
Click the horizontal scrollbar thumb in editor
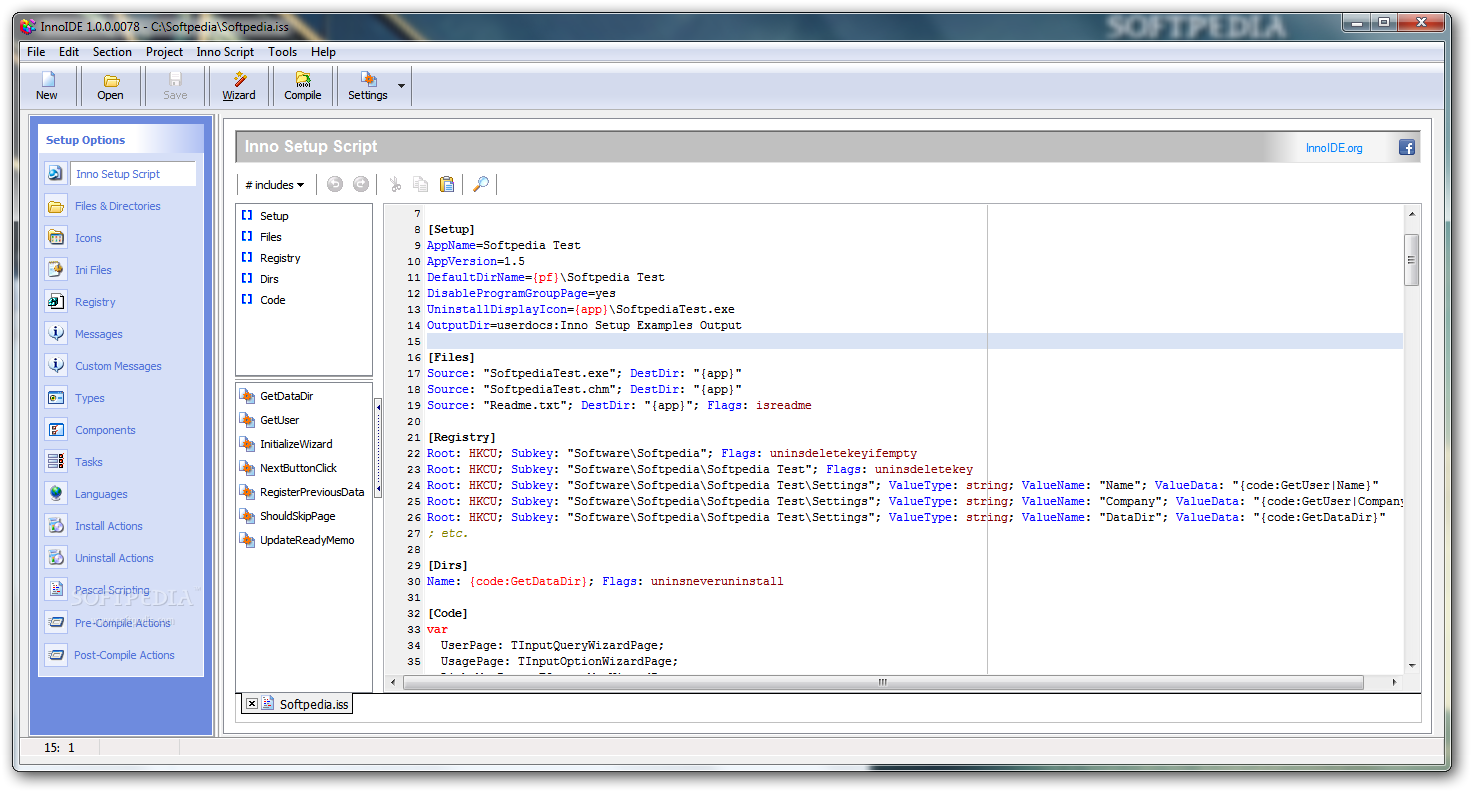tap(883, 682)
